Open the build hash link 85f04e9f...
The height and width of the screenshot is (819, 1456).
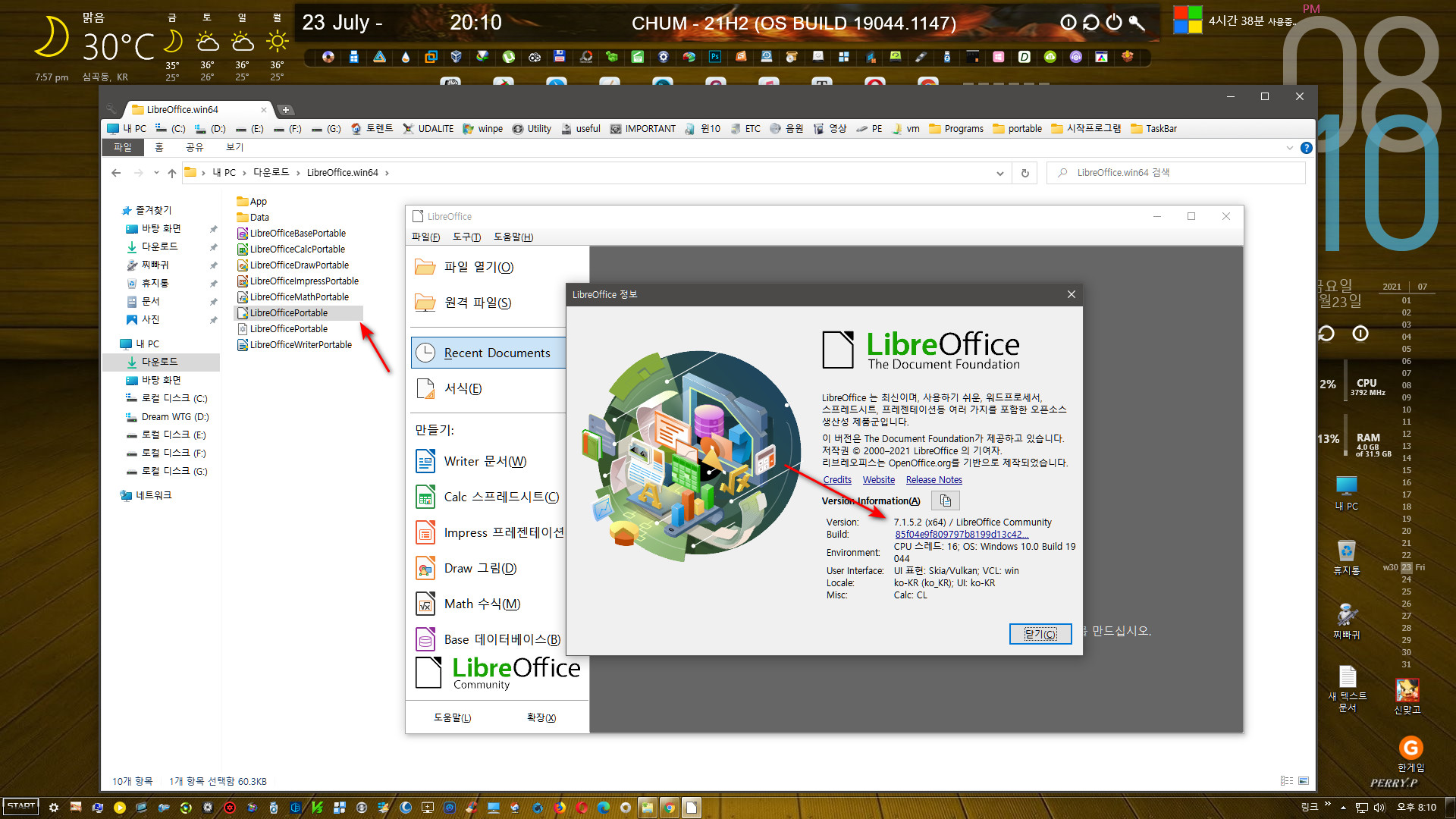(x=962, y=534)
